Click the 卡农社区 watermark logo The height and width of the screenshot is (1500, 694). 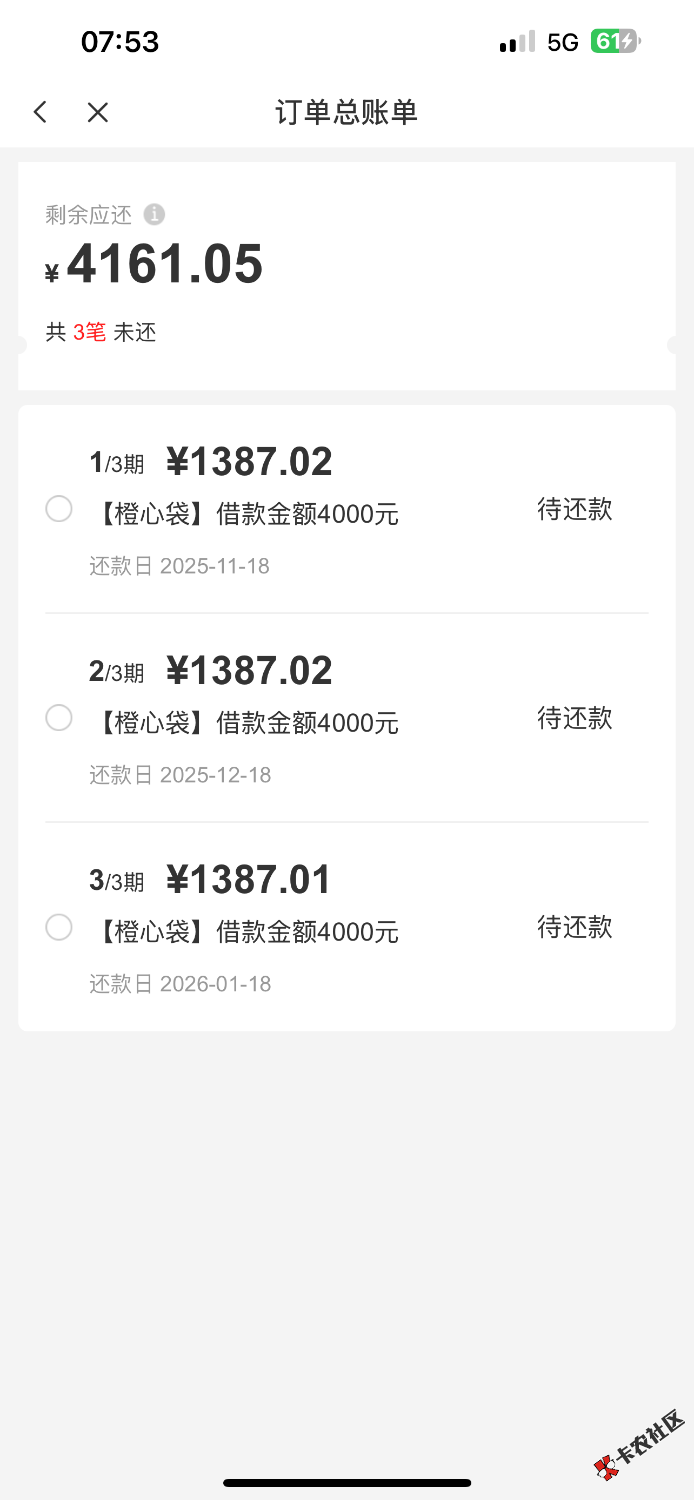638,1443
